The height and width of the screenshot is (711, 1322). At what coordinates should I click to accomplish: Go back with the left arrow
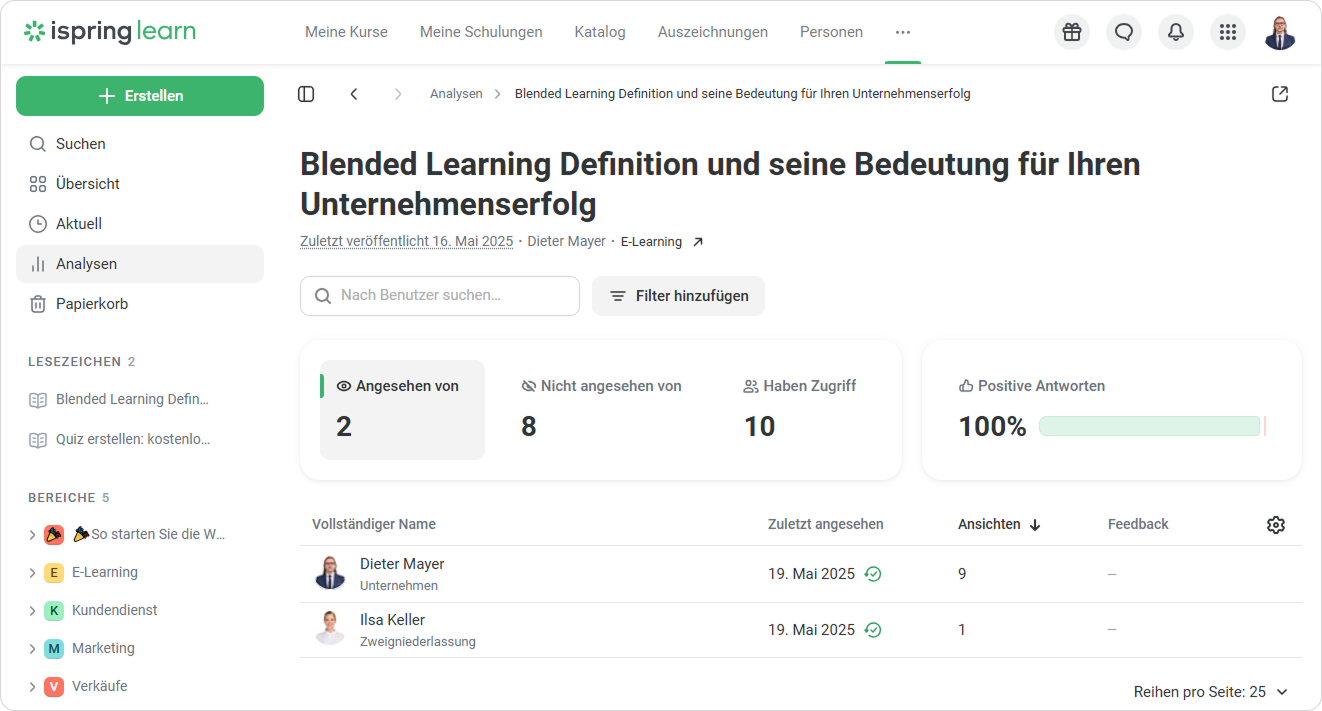(x=354, y=94)
